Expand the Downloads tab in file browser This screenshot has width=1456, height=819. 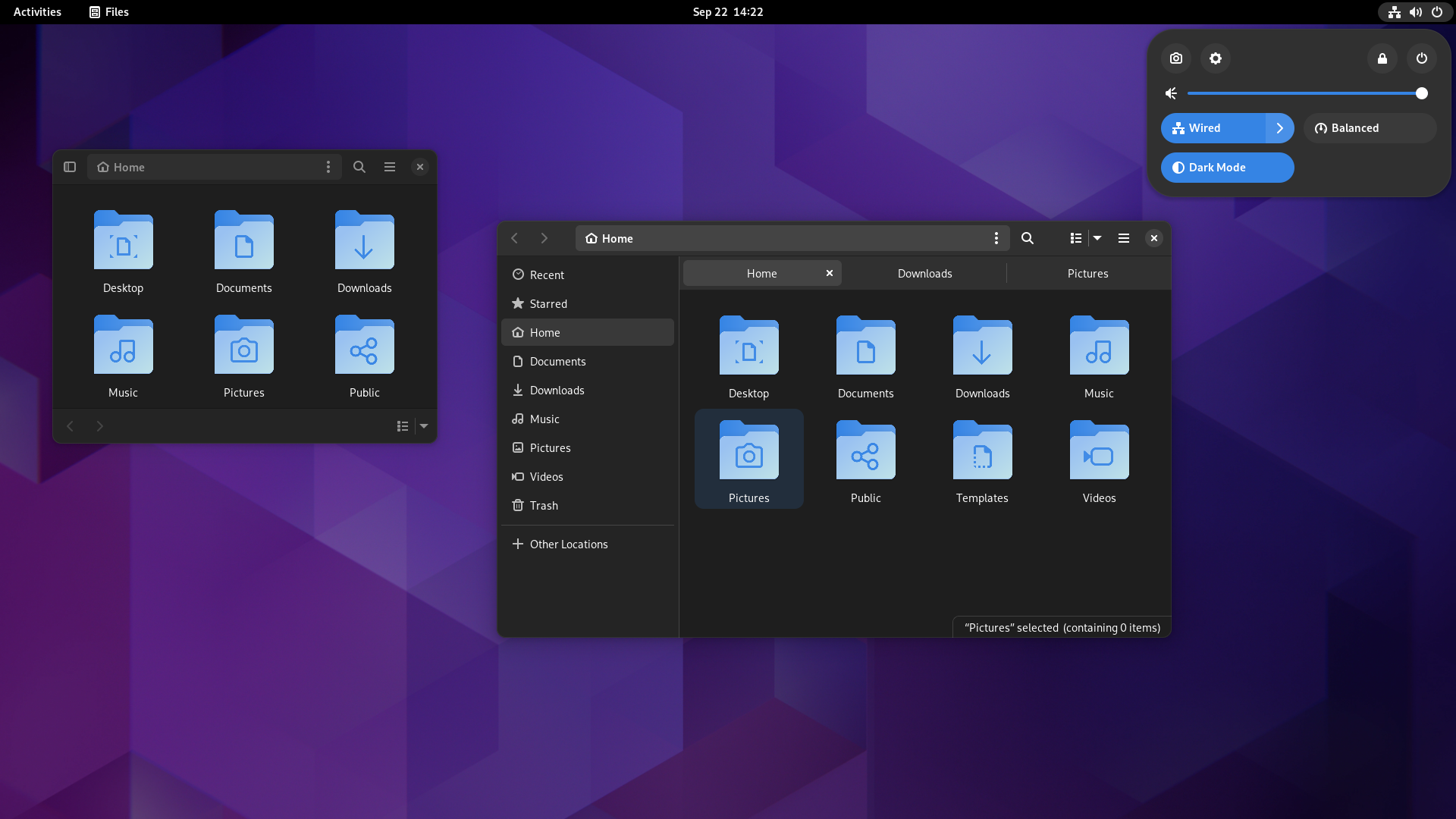pyautogui.click(x=924, y=272)
